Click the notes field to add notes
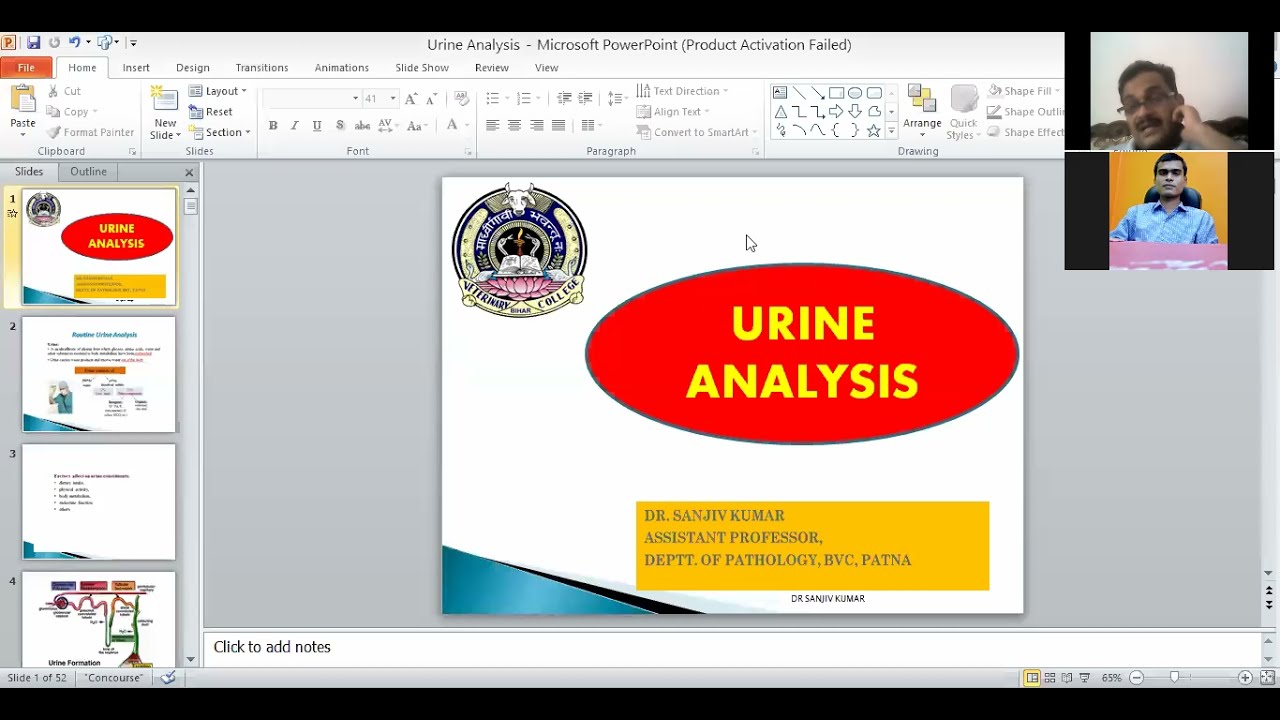1280x720 pixels. pos(733,647)
